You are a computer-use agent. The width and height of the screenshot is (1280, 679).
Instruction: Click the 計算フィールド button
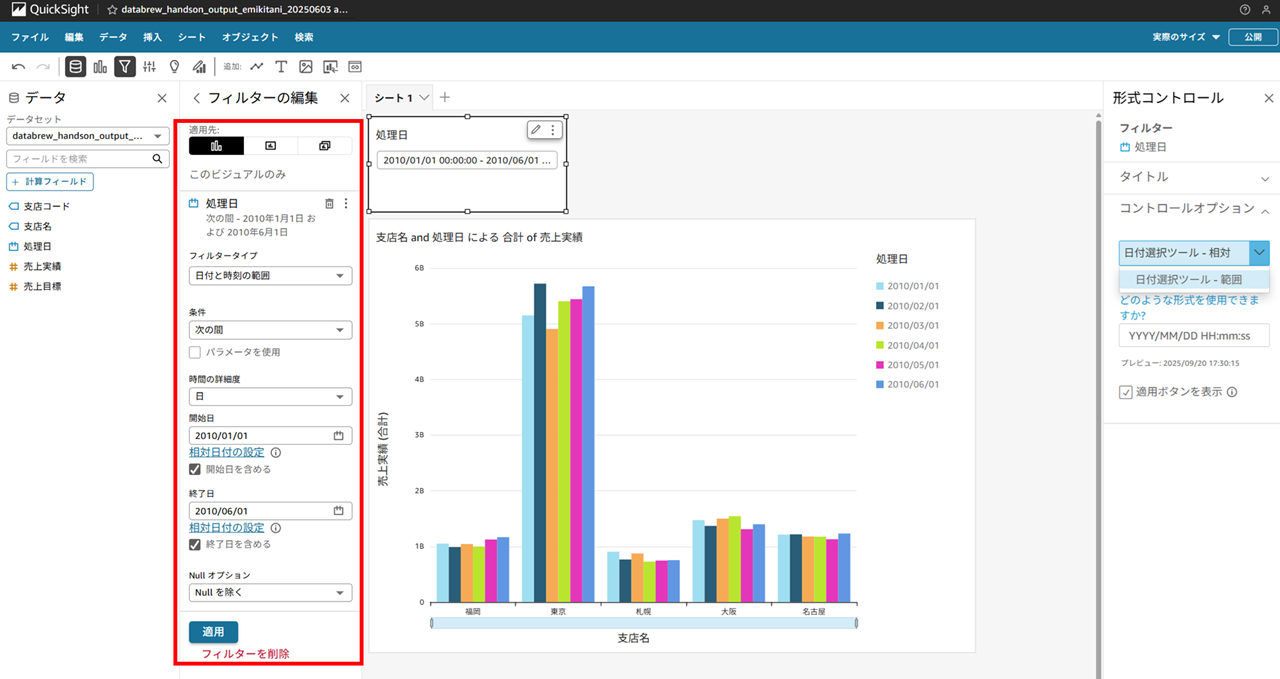tap(50, 182)
